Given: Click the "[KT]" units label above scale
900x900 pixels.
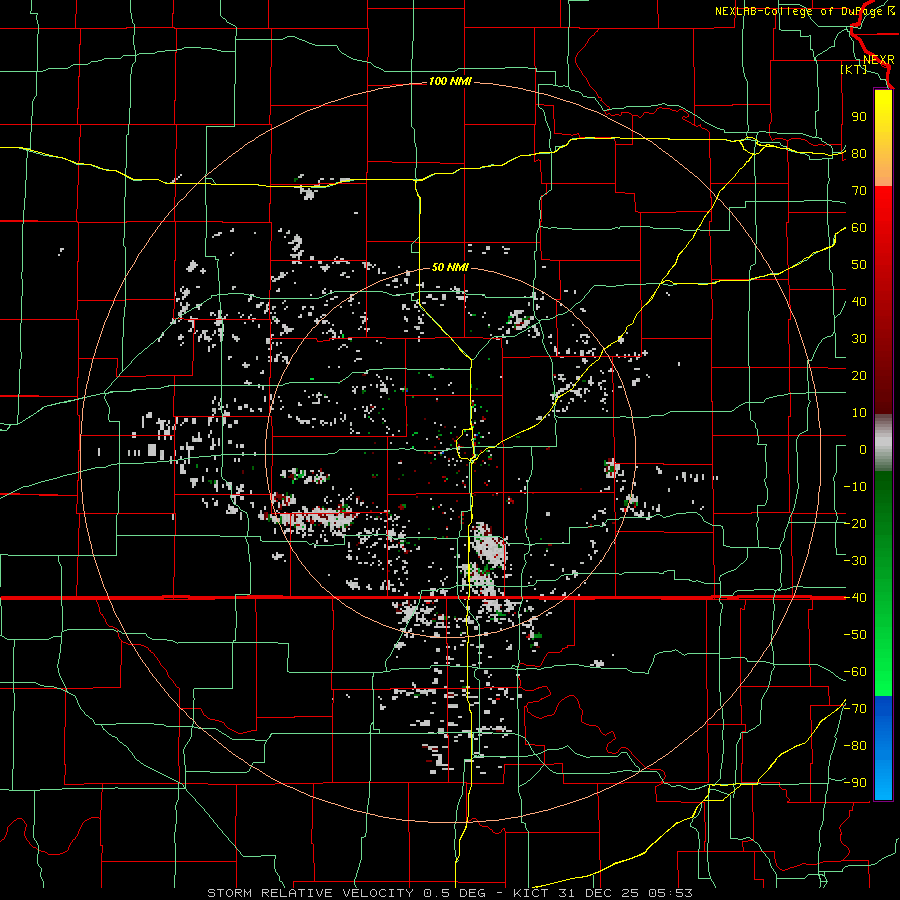Looking at the screenshot, I should pos(853,69).
